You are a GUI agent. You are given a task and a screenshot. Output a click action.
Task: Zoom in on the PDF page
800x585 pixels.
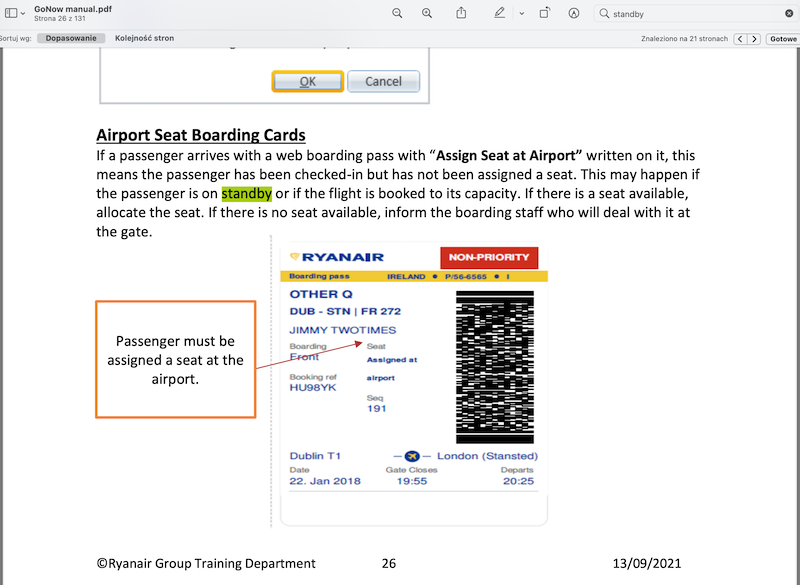[x=427, y=14]
